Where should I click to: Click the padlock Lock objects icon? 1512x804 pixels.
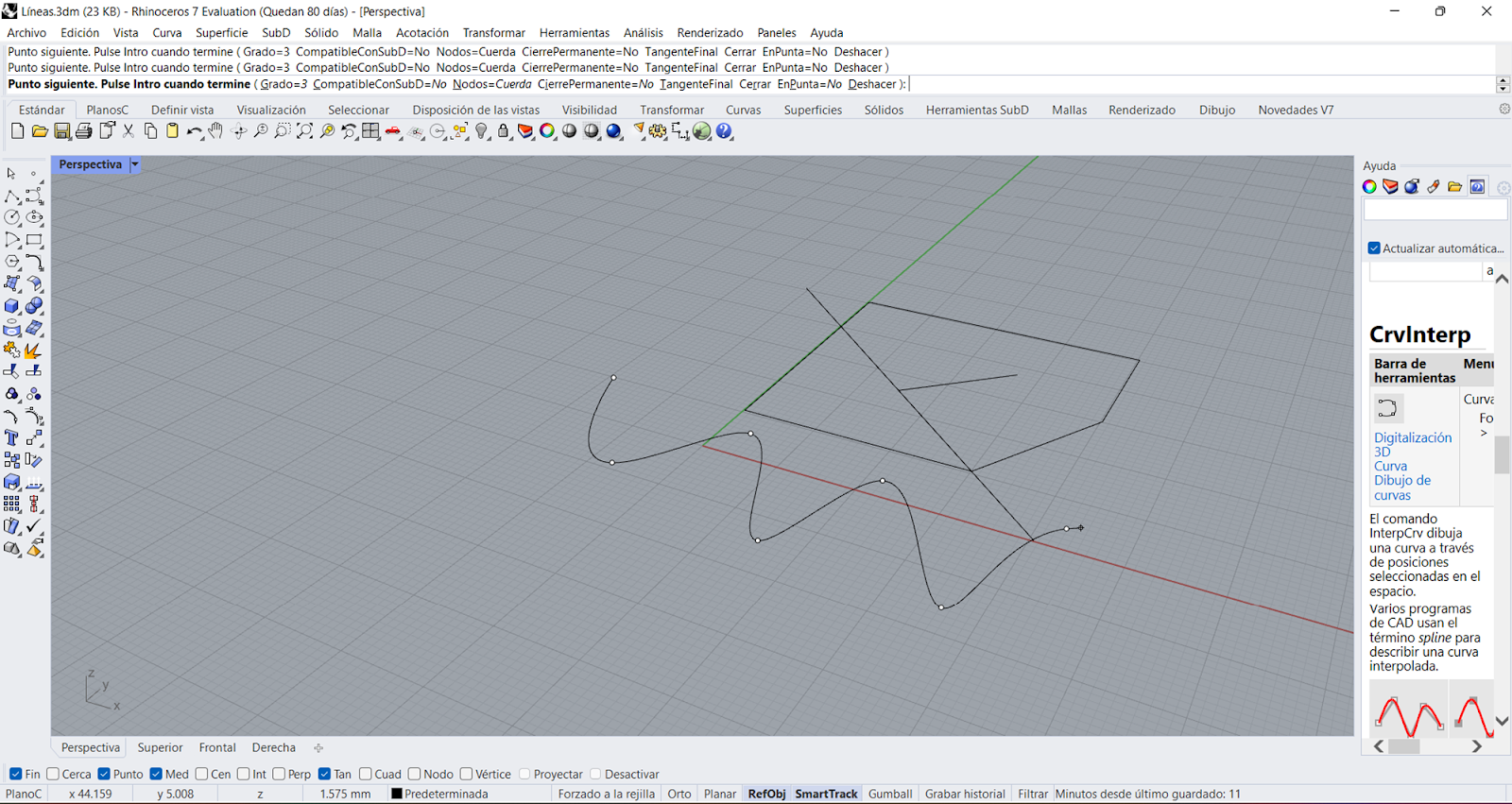(x=504, y=131)
